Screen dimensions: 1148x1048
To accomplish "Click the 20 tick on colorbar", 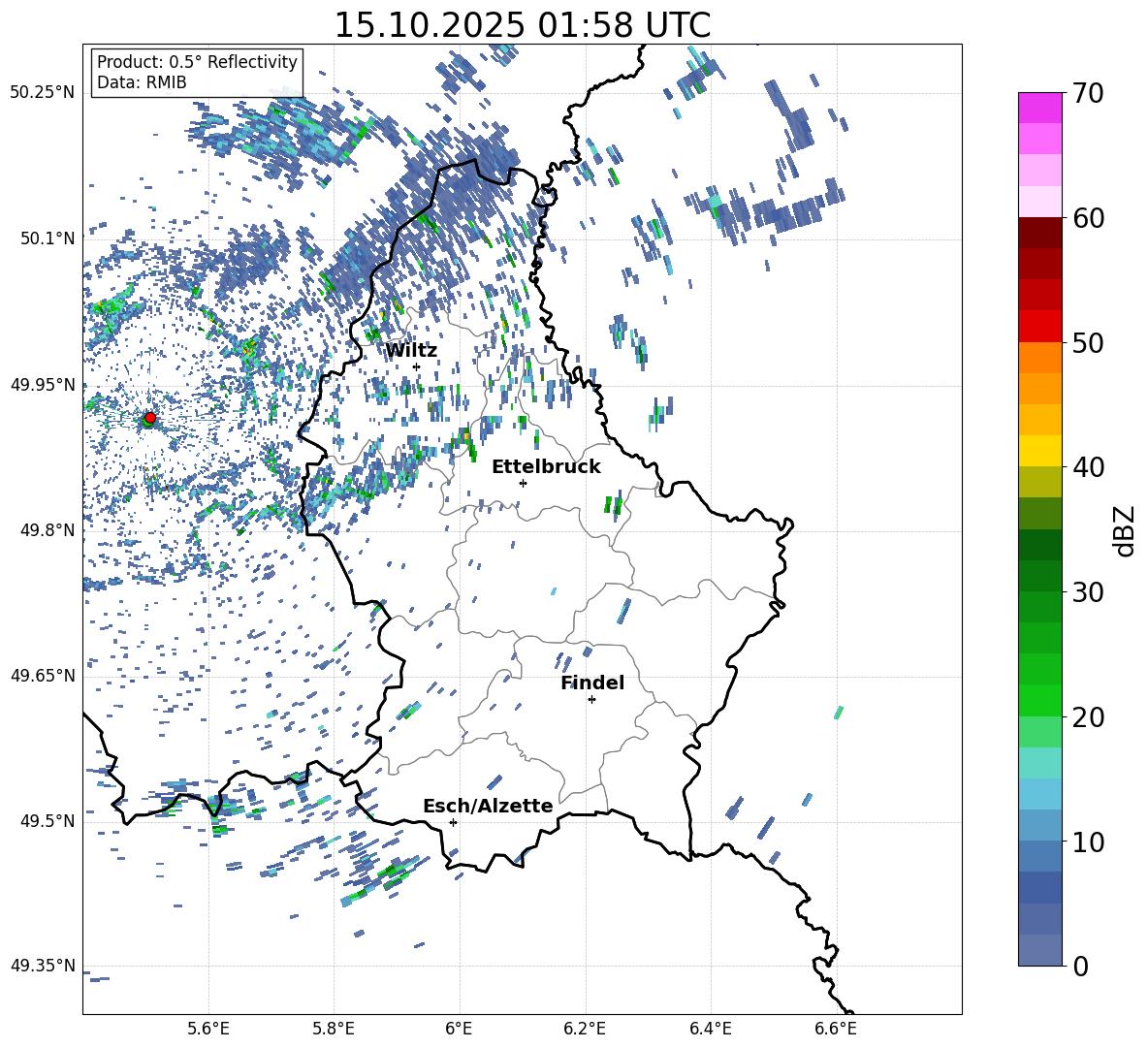I will point(1087,716).
